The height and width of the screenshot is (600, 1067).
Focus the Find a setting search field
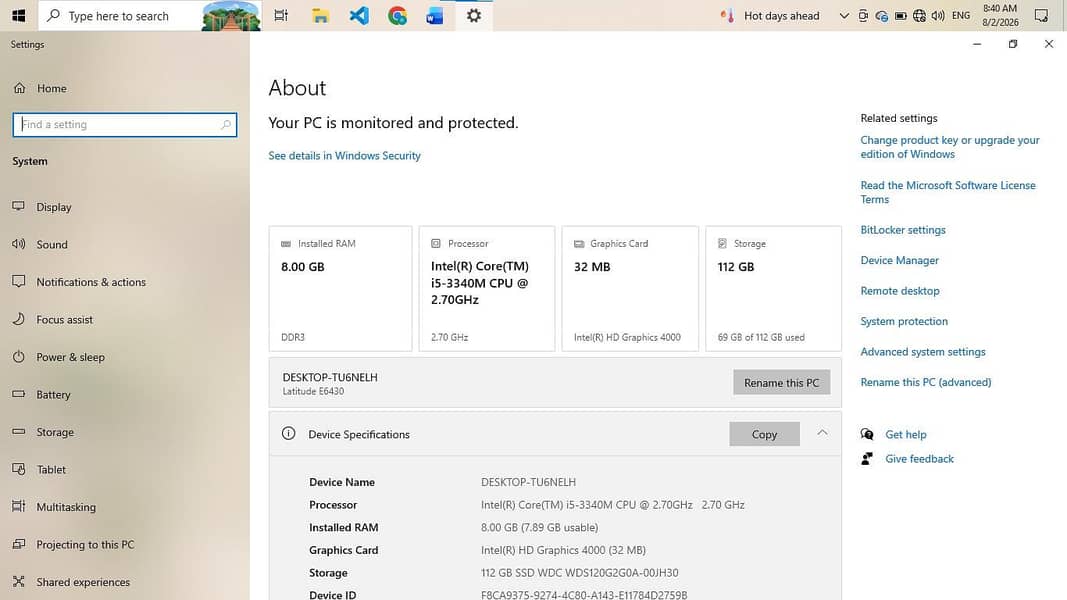click(x=125, y=124)
